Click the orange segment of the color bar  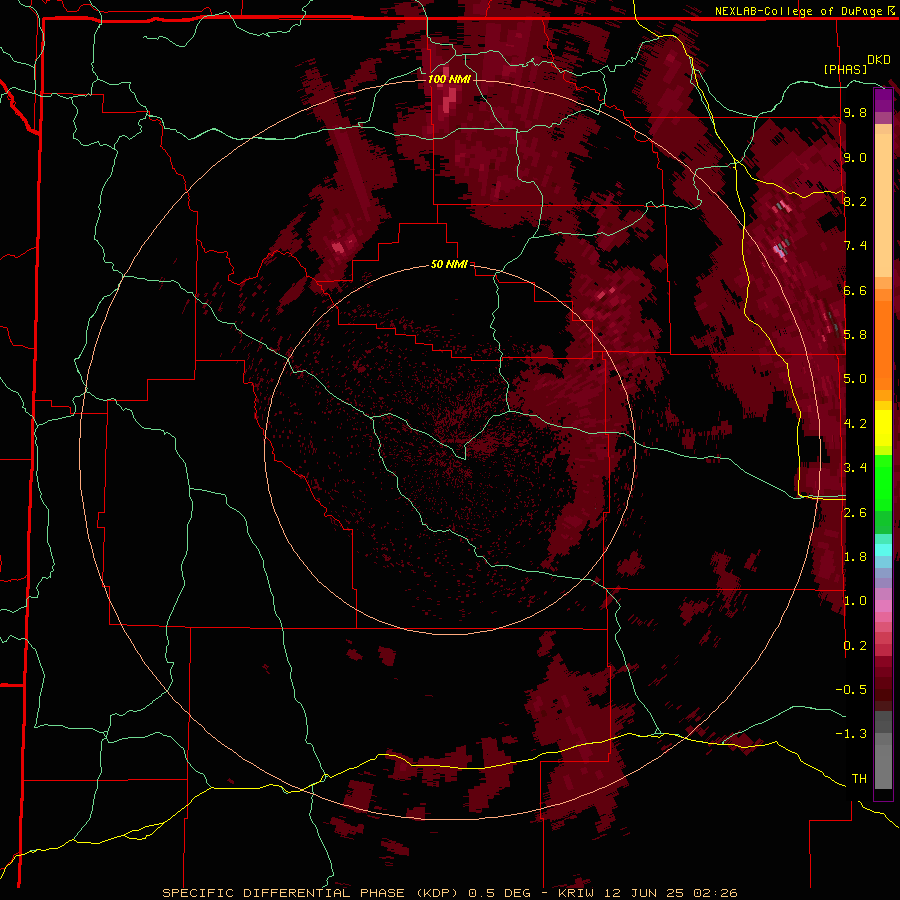tap(883, 344)
